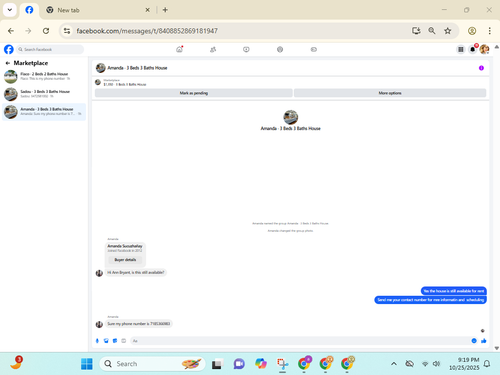Switch to the Facebook browser tab
The image size is (500, 375).
29,10
